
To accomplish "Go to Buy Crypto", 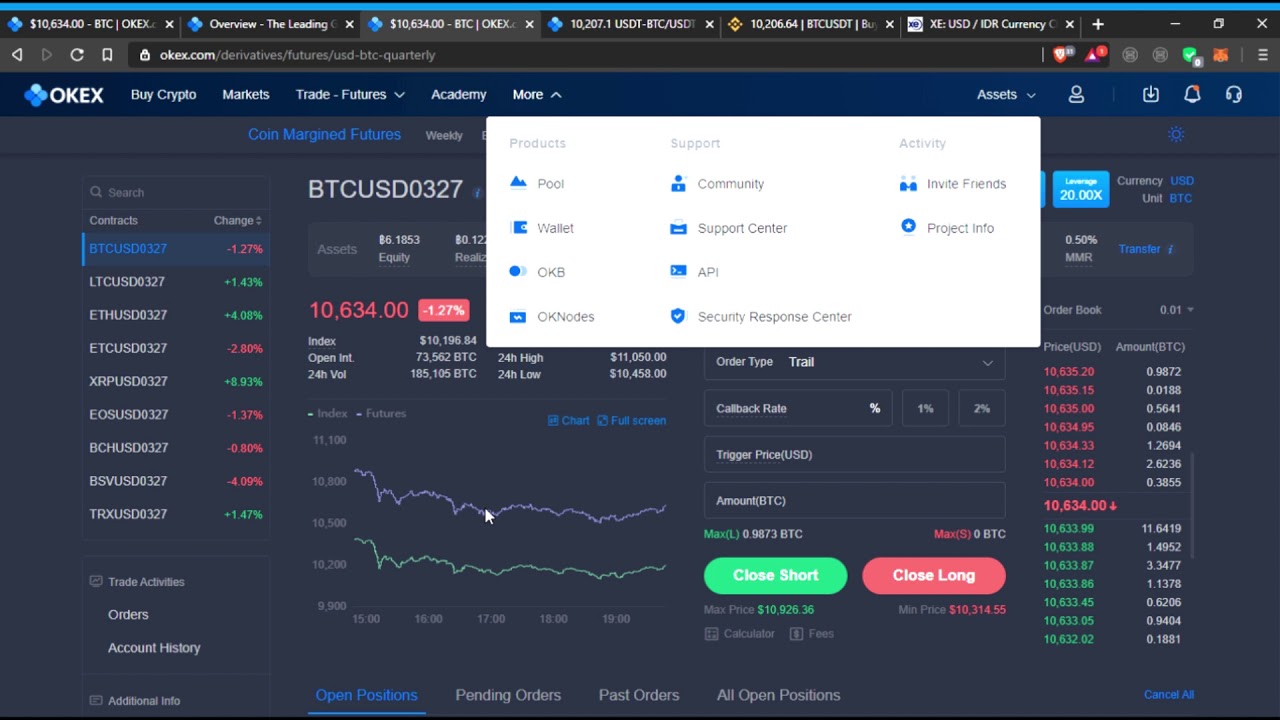I will (x=163, y=94).
